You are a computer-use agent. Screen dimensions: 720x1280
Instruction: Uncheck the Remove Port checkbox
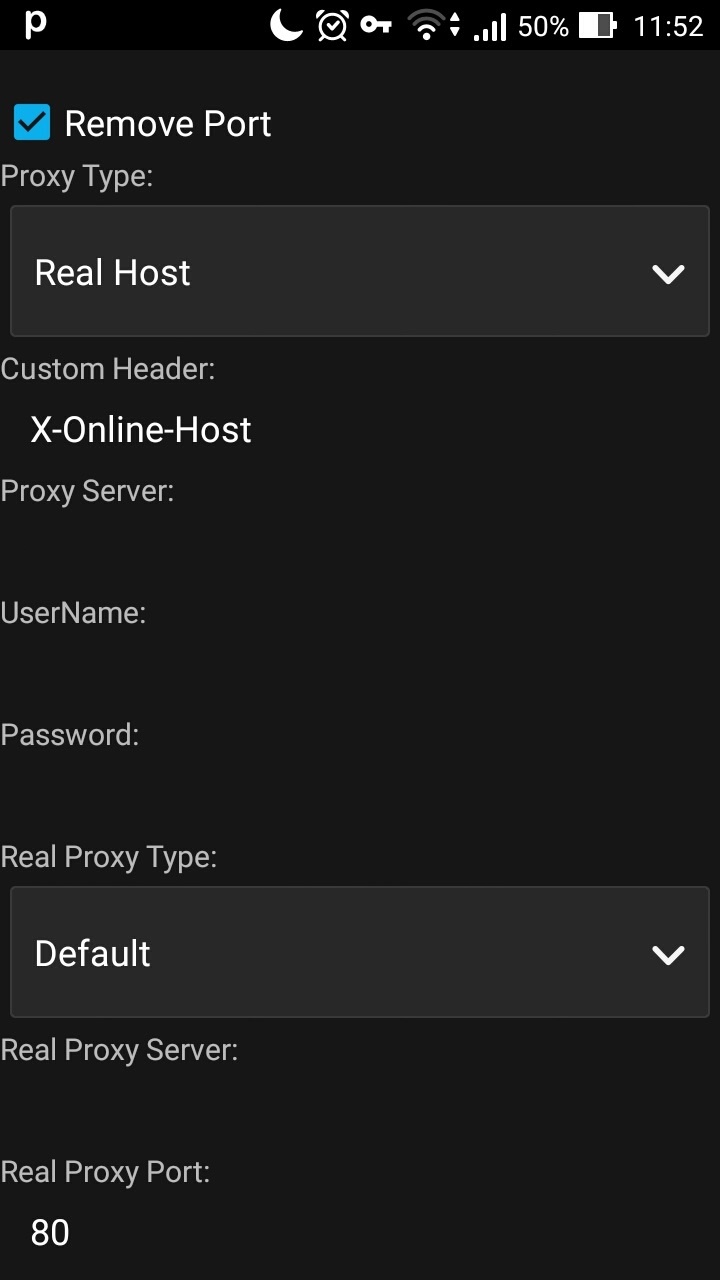pyautogui.click(x=32, y=123)
